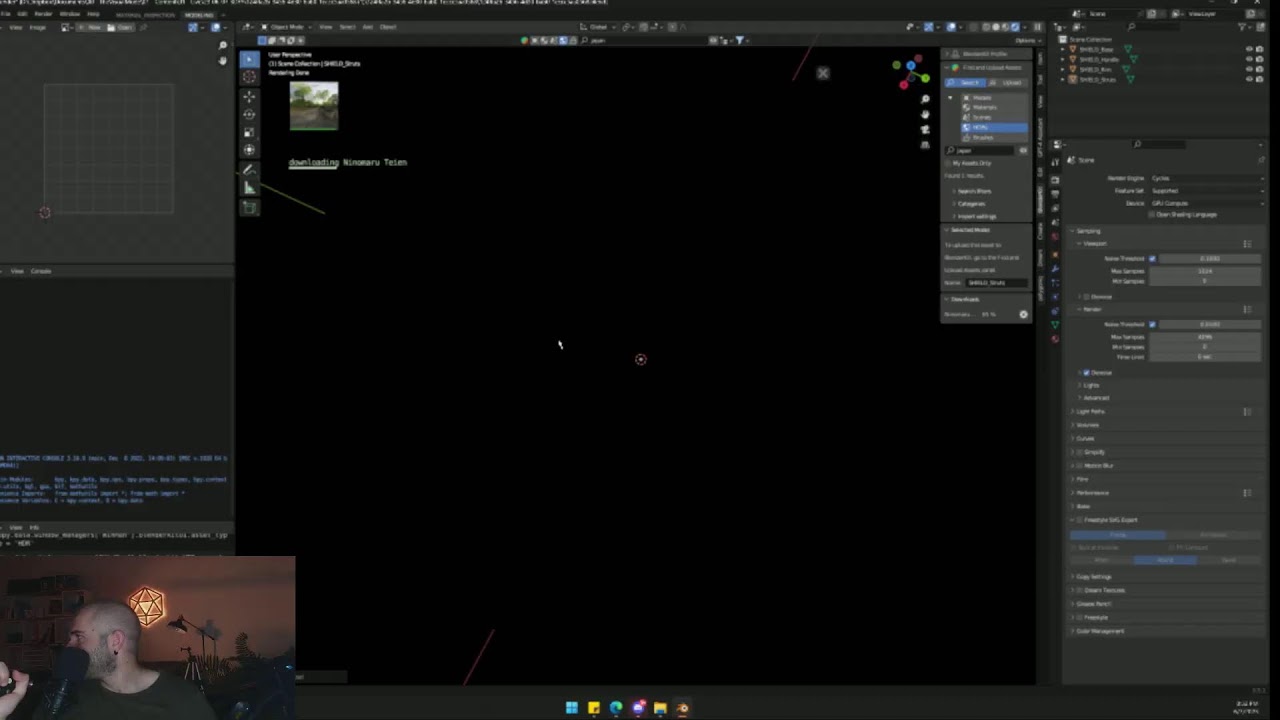The width and height of the screenshot is (1280, 720).
Task: Toggle camera view icon in viewport
Action: click(925, 129)
